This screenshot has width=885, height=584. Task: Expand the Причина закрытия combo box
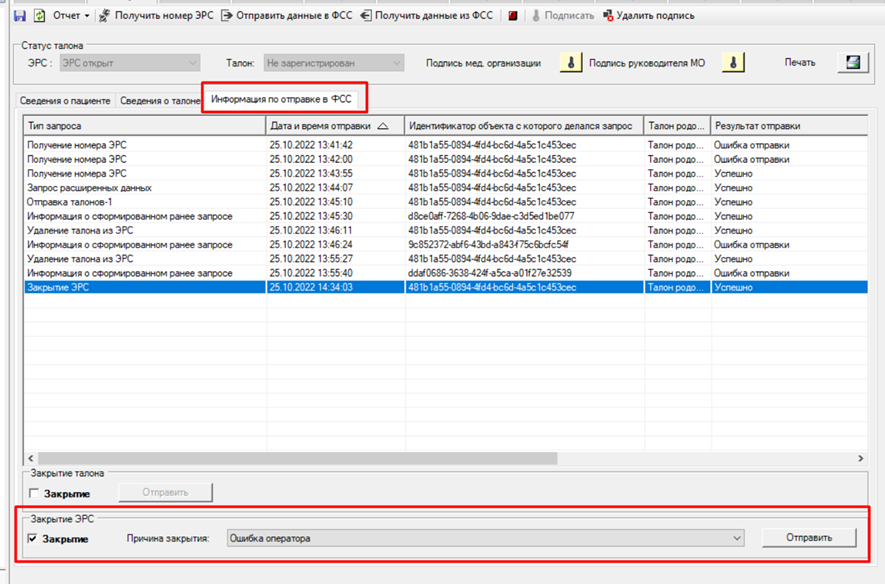pos(737,538)
